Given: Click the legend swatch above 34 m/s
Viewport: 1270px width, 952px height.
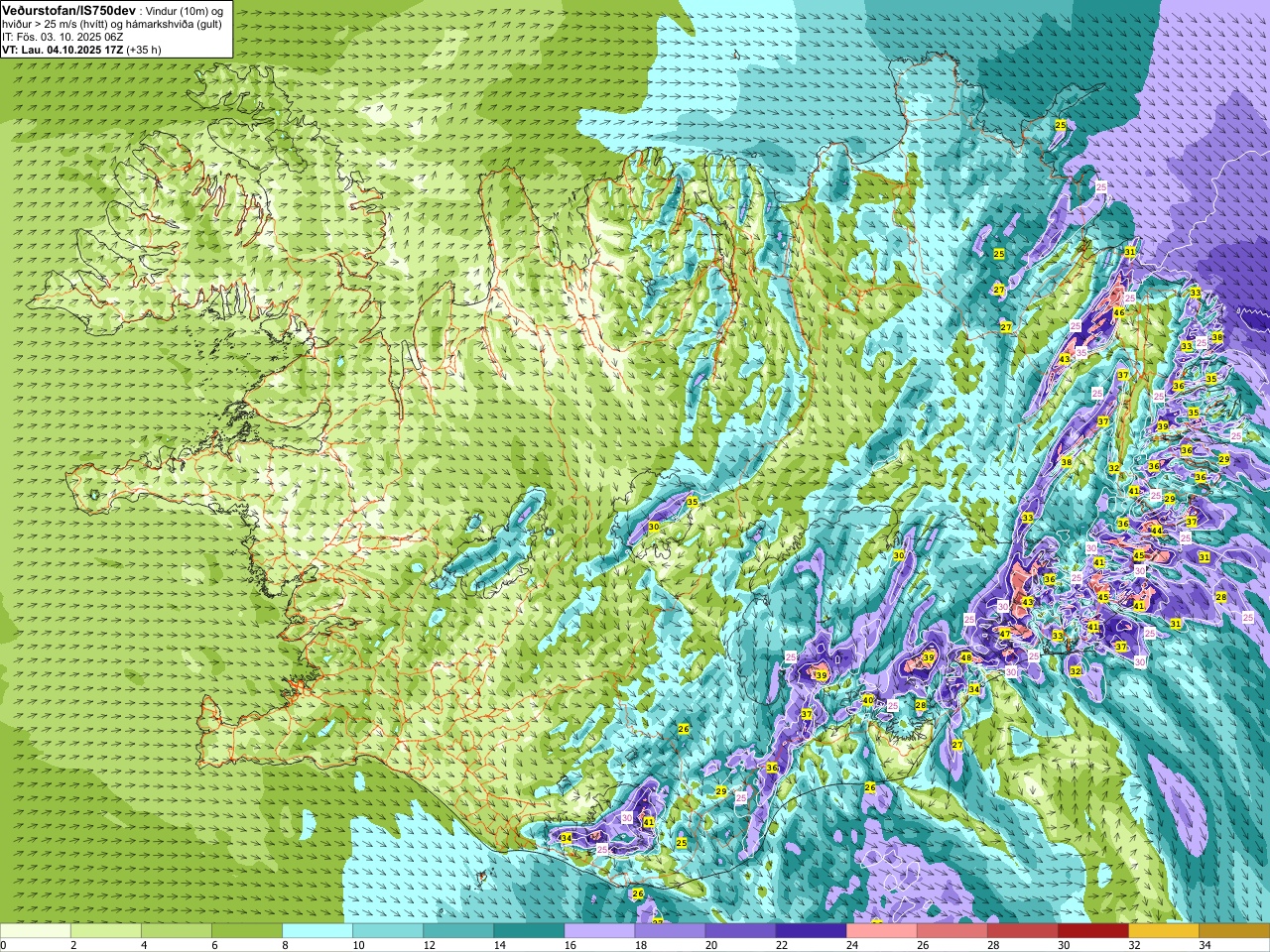Looking at the screenshot, I should click(1233, 931).
